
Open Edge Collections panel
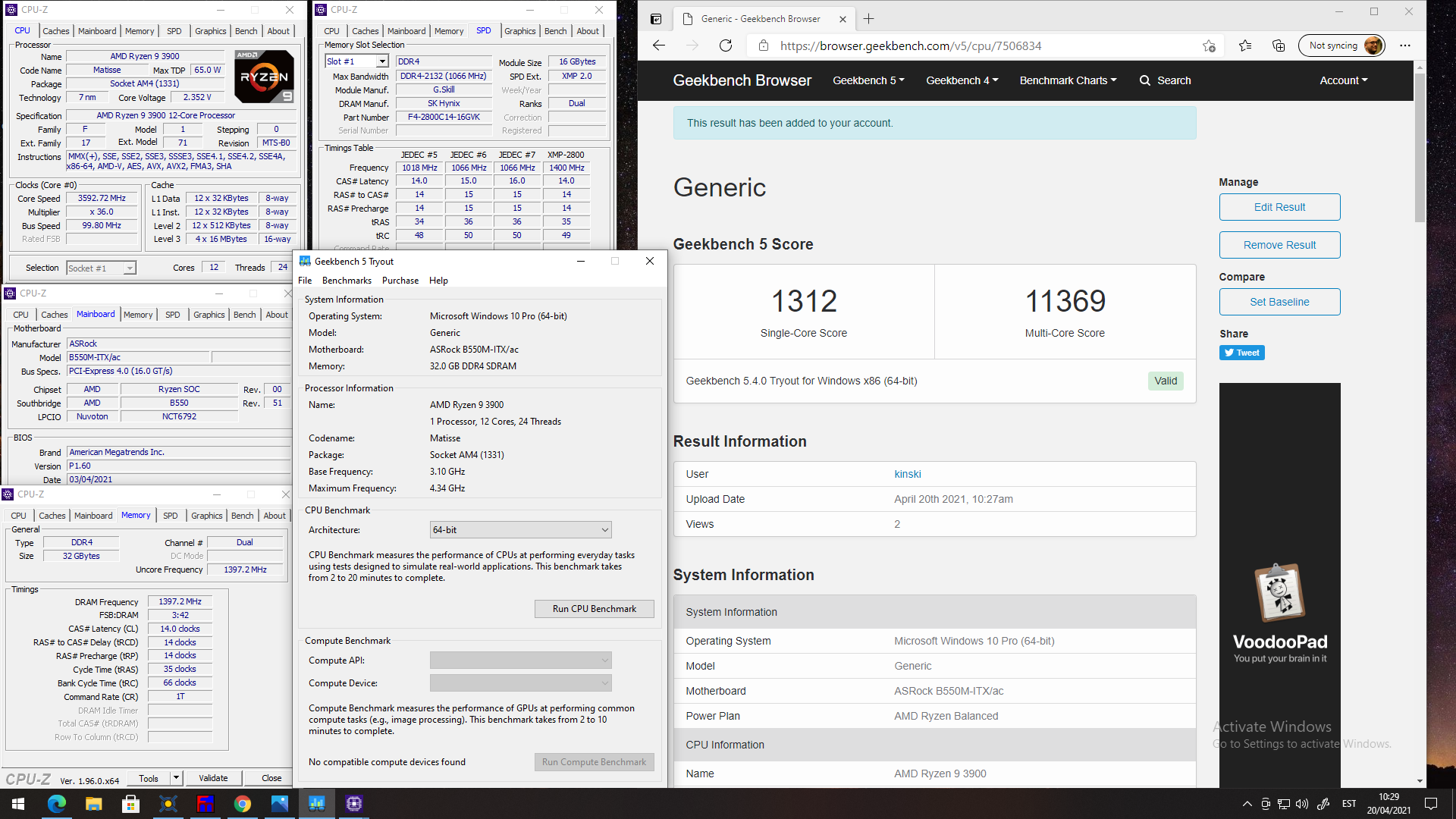coord(1279,45)
